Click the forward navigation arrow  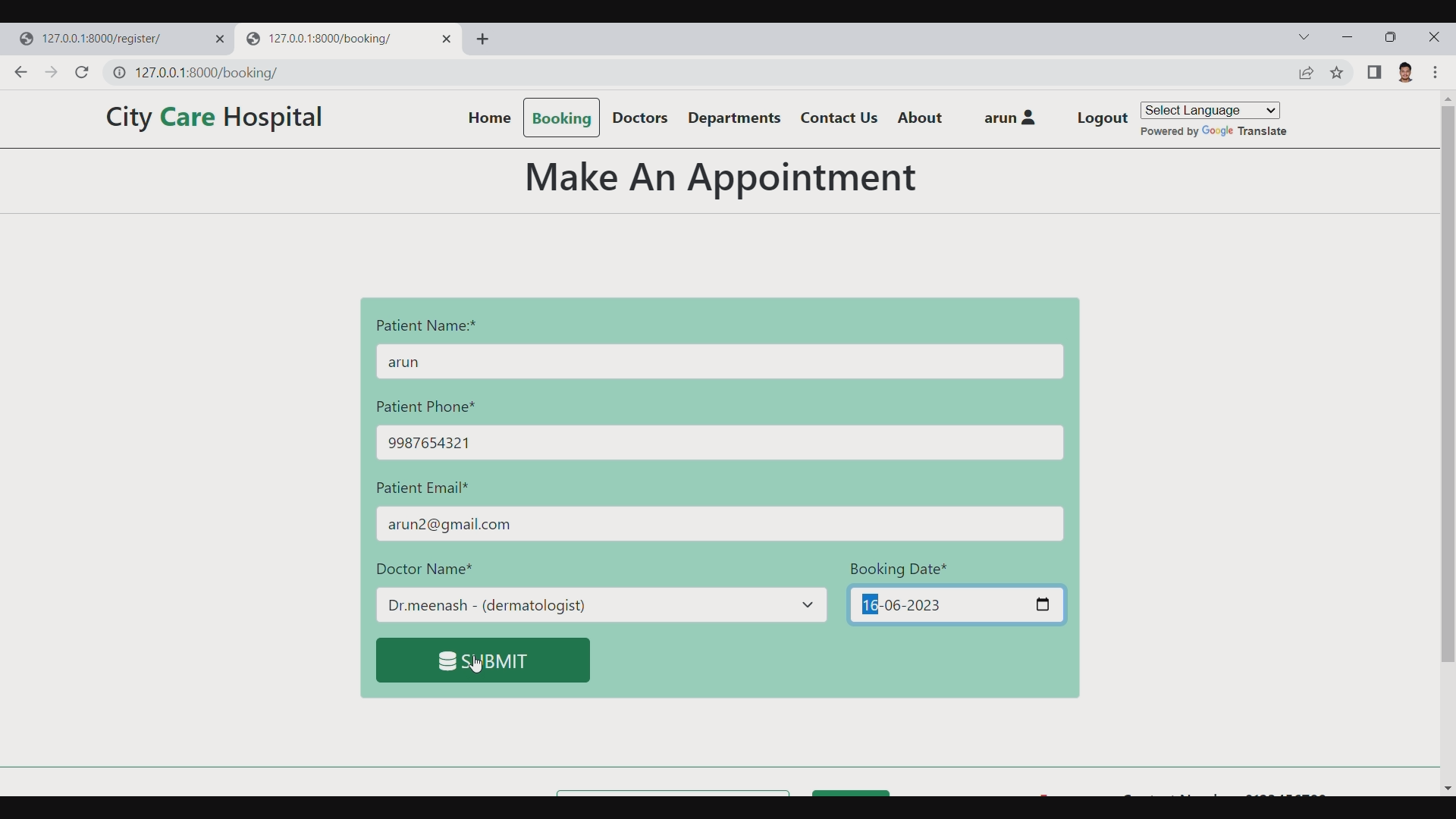click(x=51, y=72)
